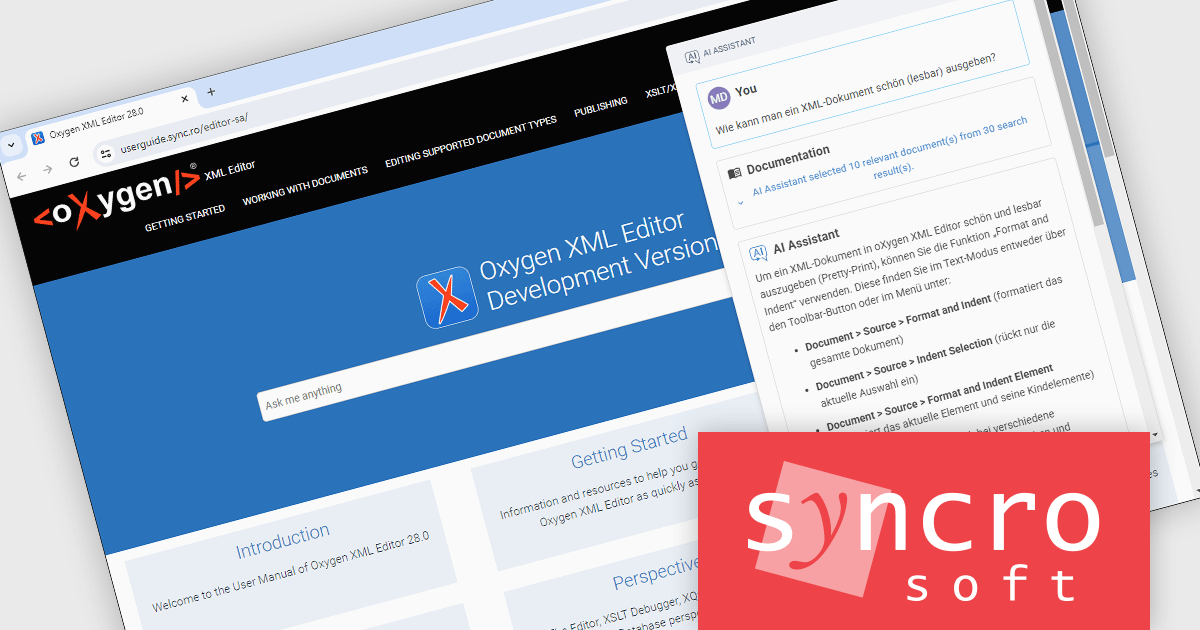Click 'Oxygen XML Editor Development Version' heading
Viewport: 1200px width, 630px height.
click(x=602, y=260)
